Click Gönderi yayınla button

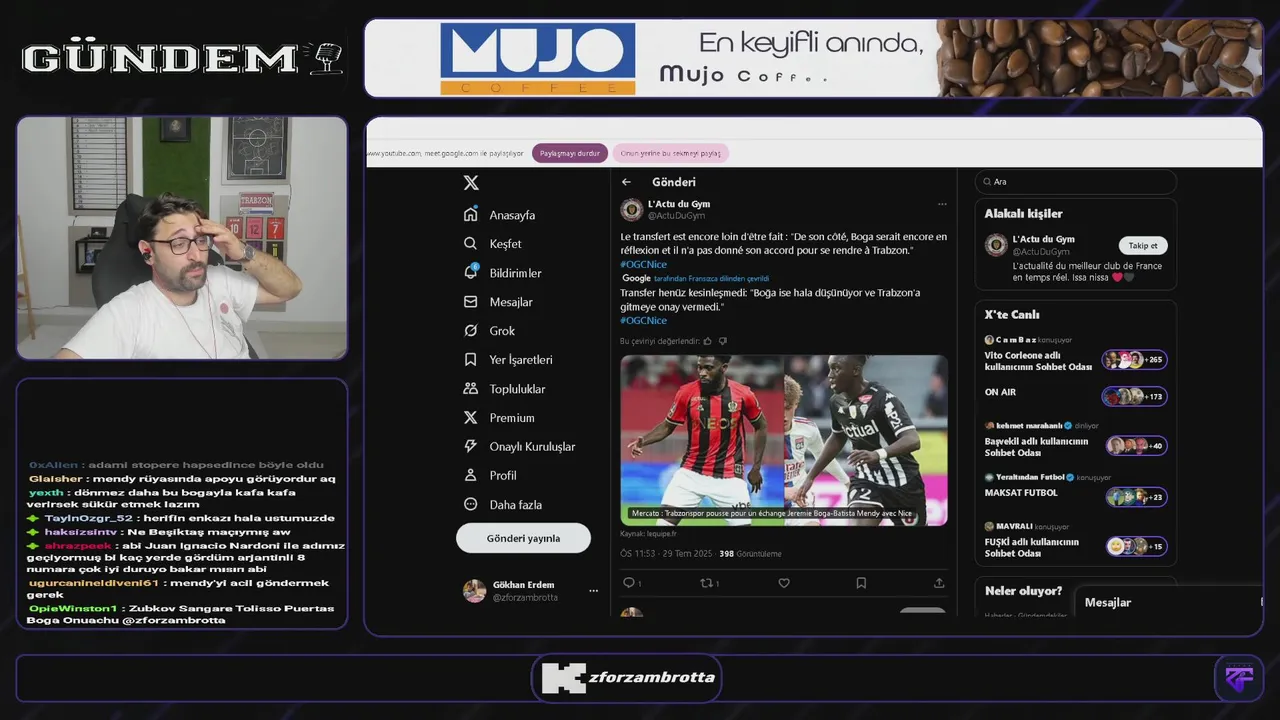(523, 538)
